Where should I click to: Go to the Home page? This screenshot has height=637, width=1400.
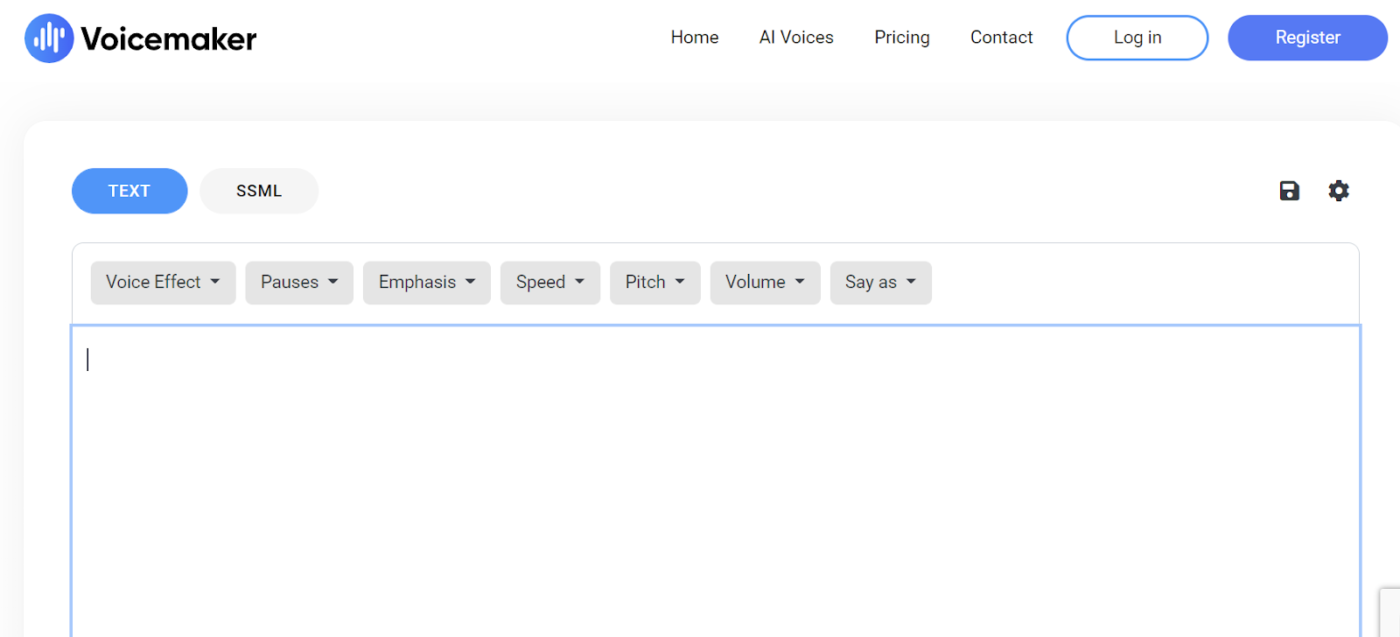point(694,38)
